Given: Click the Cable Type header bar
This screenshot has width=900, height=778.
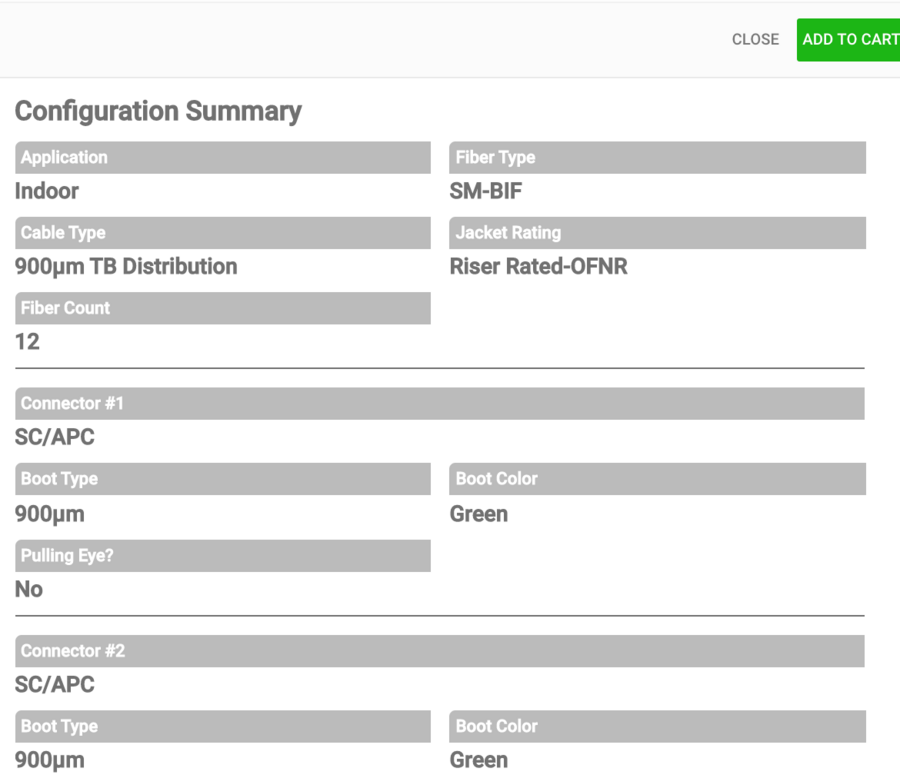Looking at the screenshot, I should tap(223, 233).
